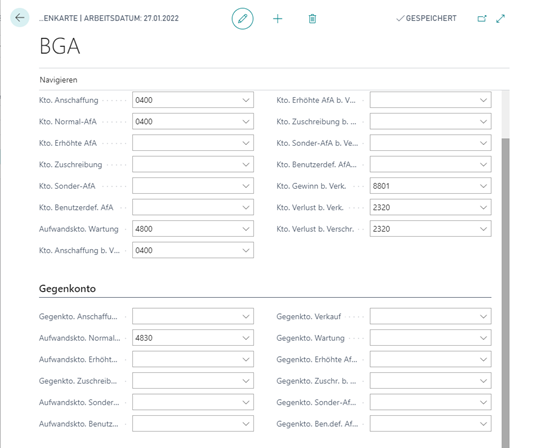Toggle full-screen expand arrows icon
Image resolution: width=548 pixels, height=448 pixels.
coord(500,19)
